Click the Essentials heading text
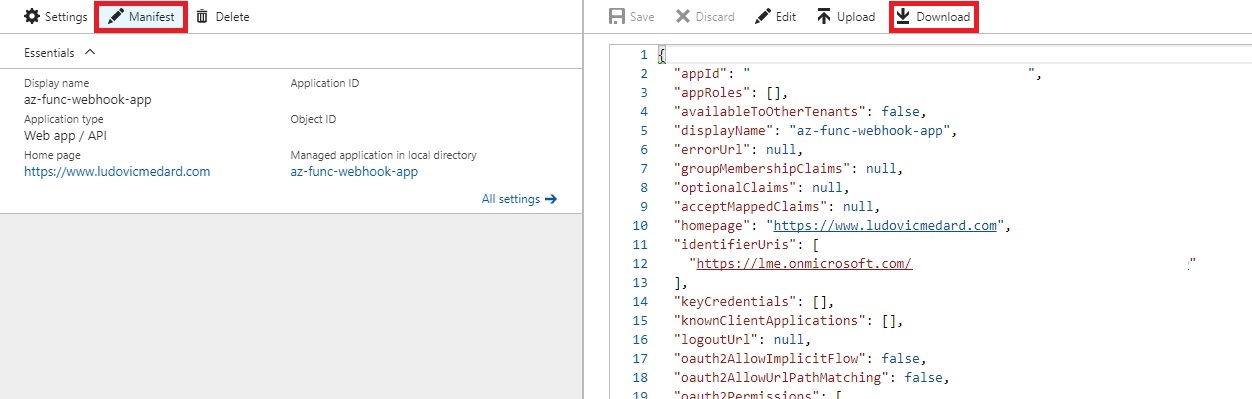Image resolution: width=1252 pixels, height=399 pixels. [x=50, y=52]
